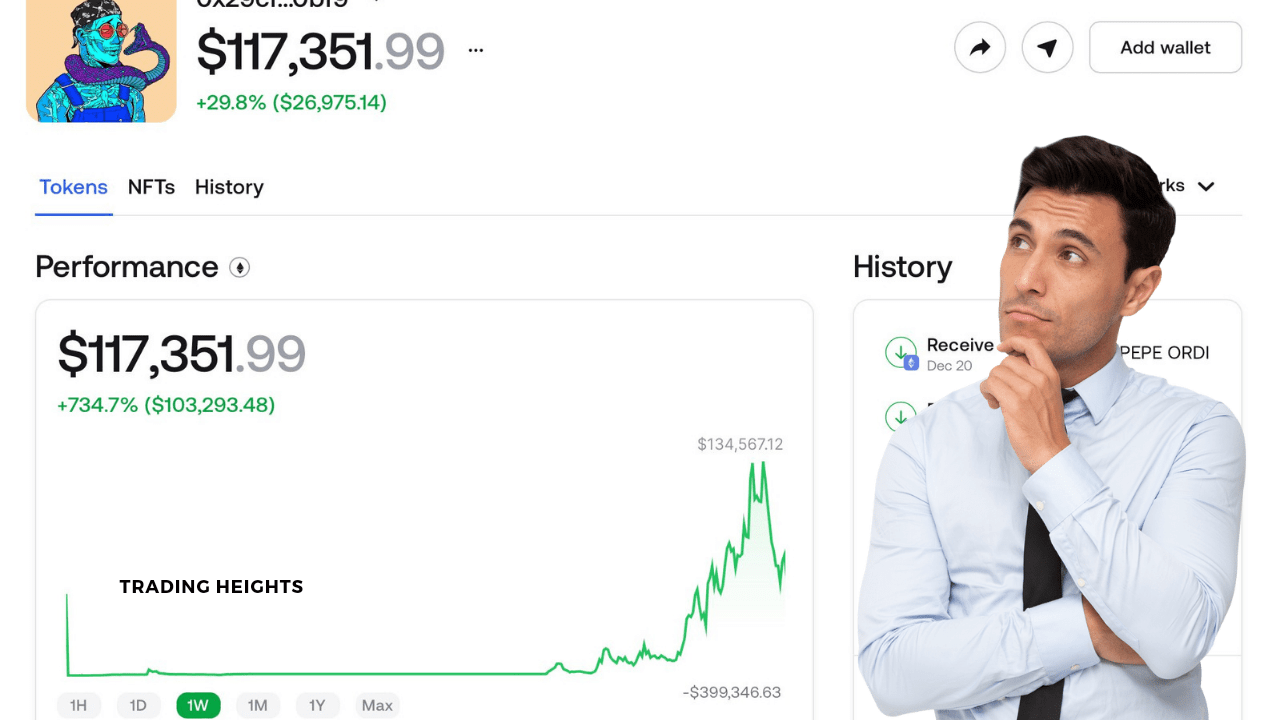
Task: Select the send (paper plane) icon
Action: point(1047,47)
